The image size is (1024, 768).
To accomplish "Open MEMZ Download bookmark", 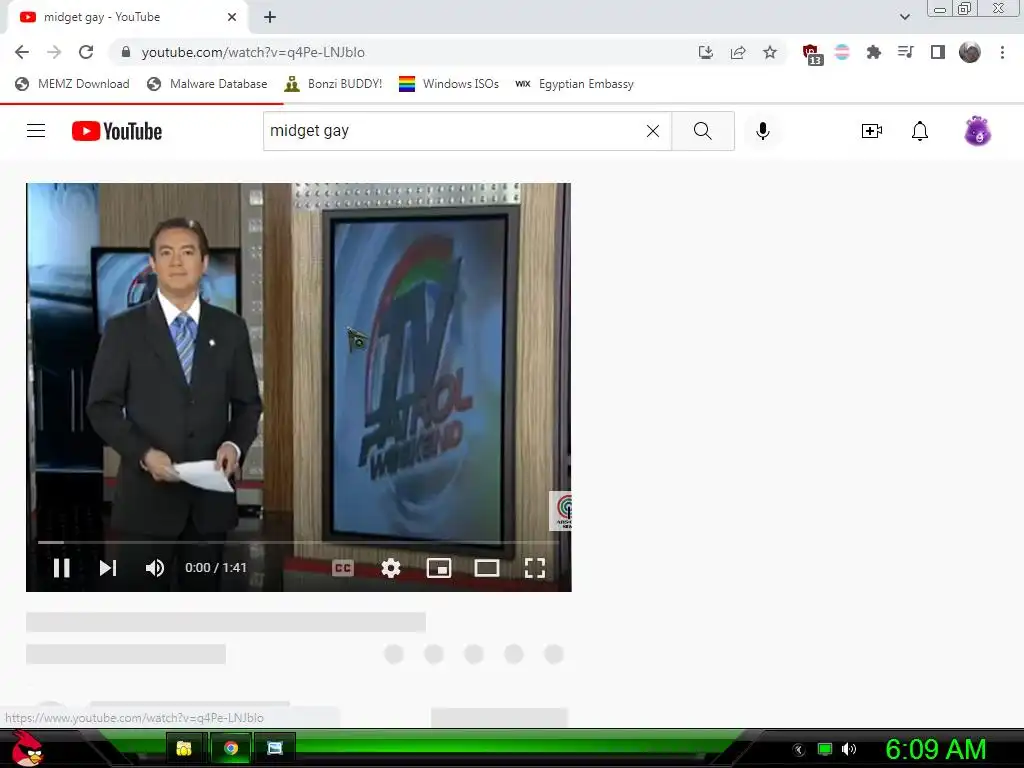I will pos(72,84).
